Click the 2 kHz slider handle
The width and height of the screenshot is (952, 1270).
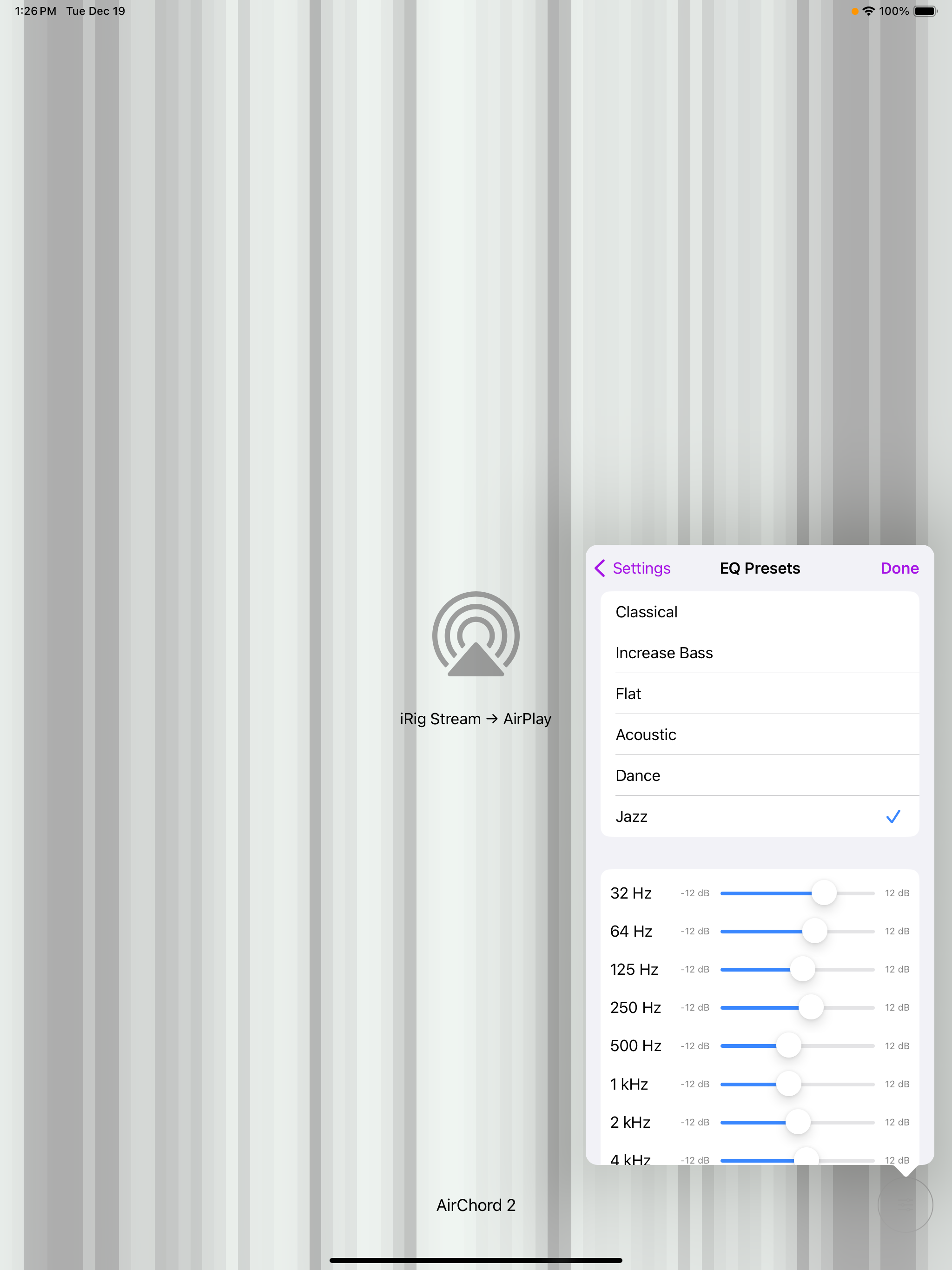pos(798,1122)
